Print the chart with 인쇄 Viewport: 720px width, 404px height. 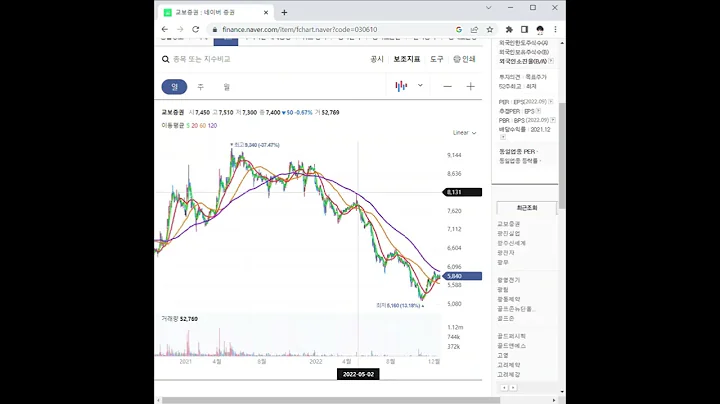464,59
